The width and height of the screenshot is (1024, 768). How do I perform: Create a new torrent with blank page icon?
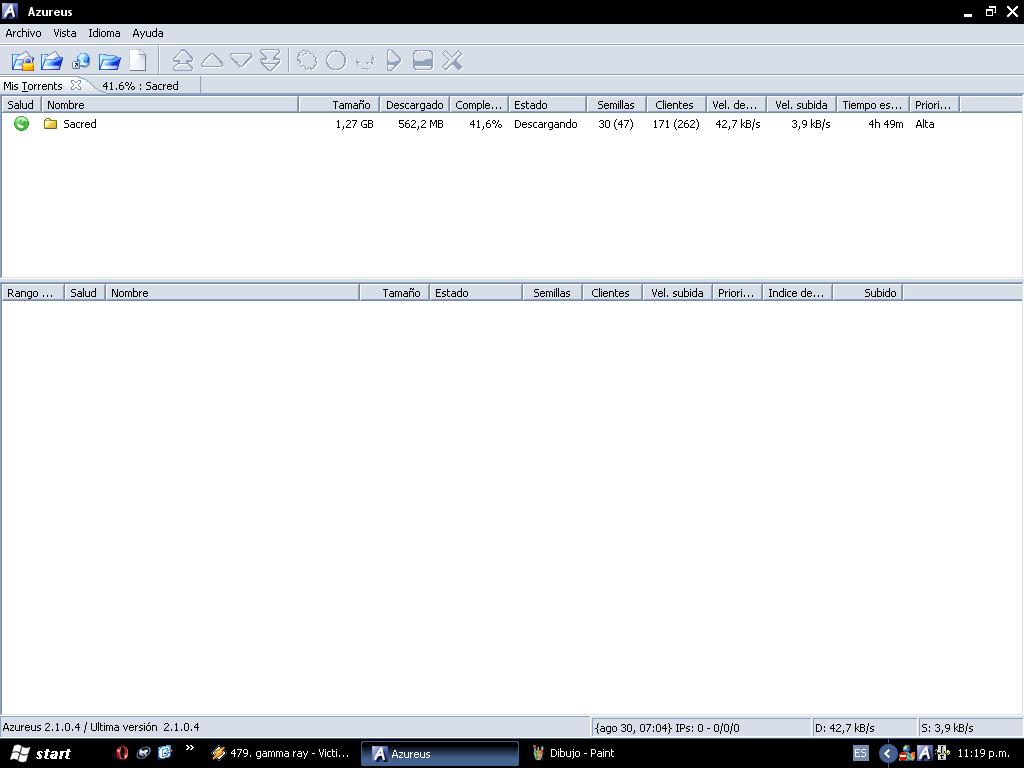coord(138,61)
